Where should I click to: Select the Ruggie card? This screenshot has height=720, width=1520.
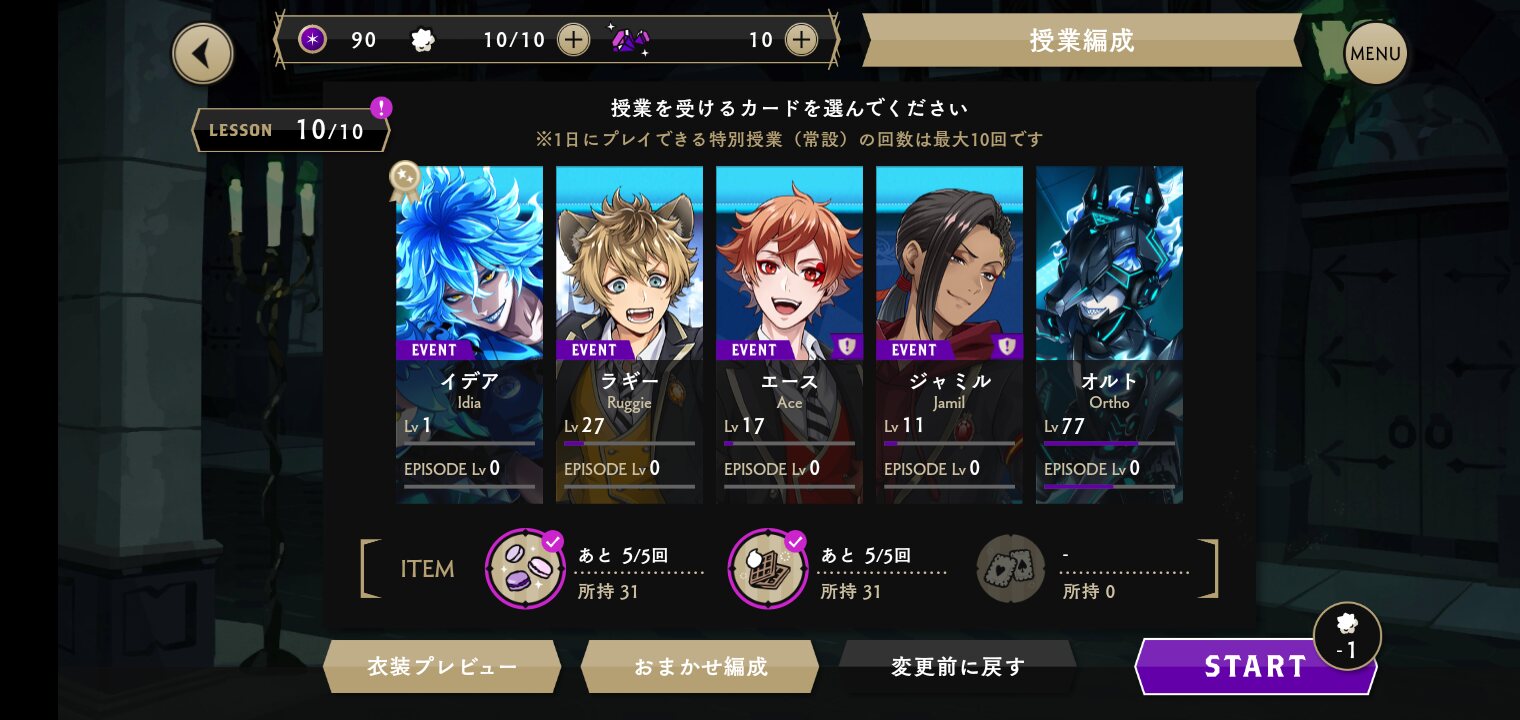pyautogui.click(x=629, y=335)
